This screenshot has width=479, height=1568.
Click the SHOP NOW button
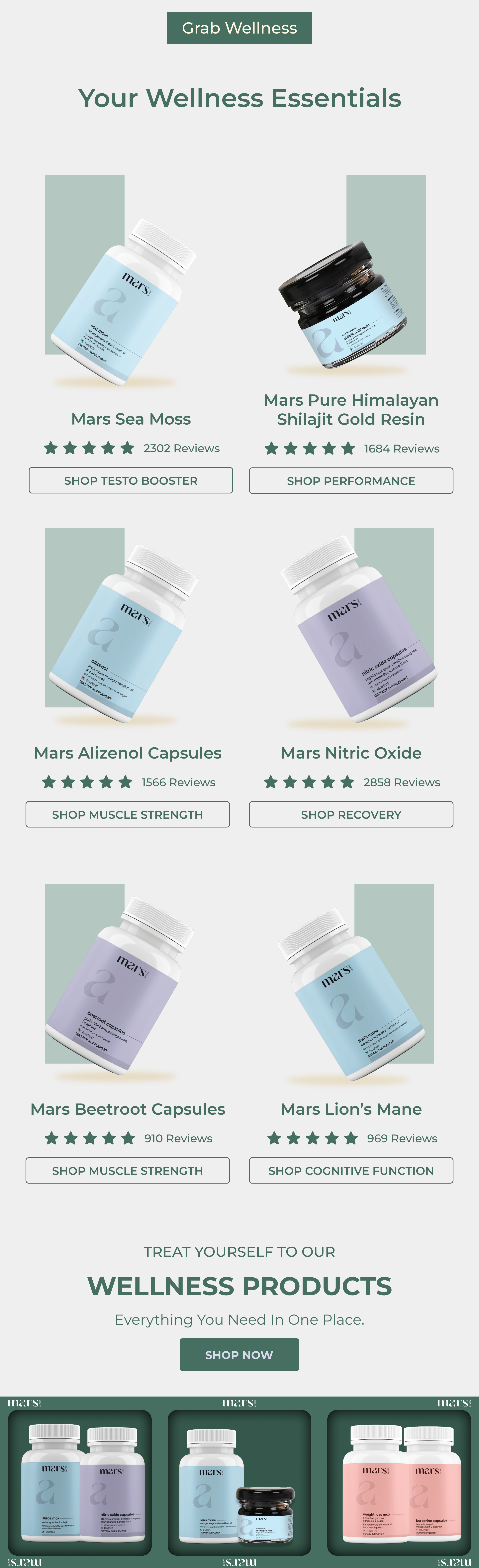(x=239, y=1354)
